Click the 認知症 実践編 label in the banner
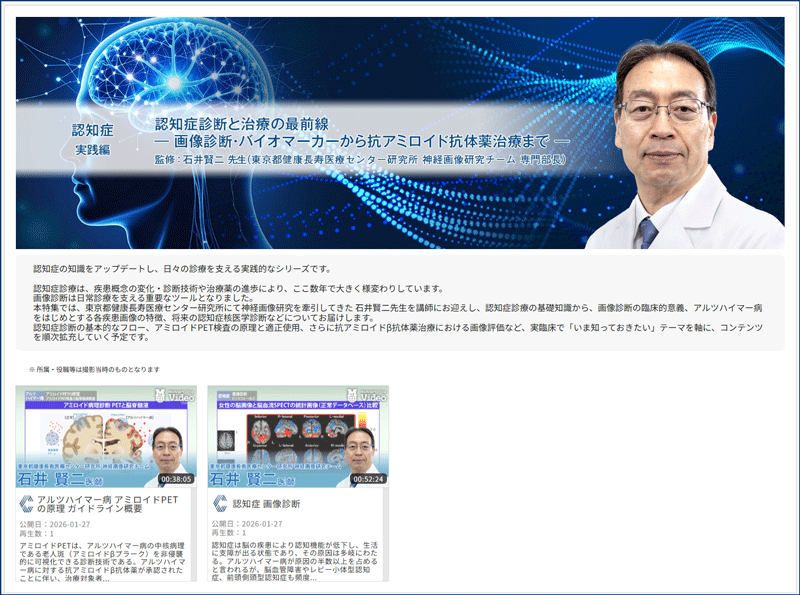Viewport: 800px width, 595px height. tap(93, 139)
